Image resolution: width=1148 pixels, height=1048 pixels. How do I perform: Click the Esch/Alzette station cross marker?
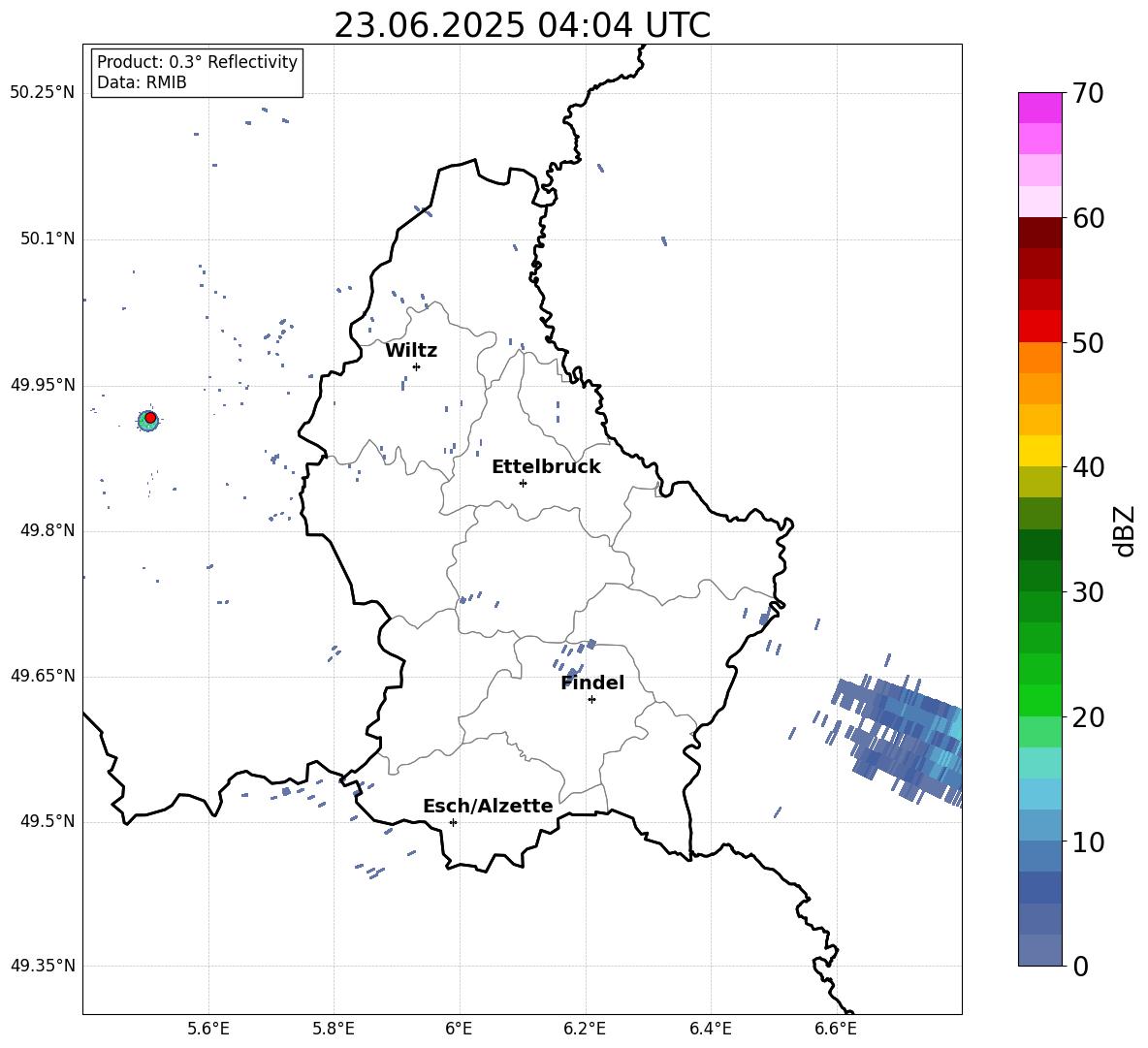tap(453, 822)
